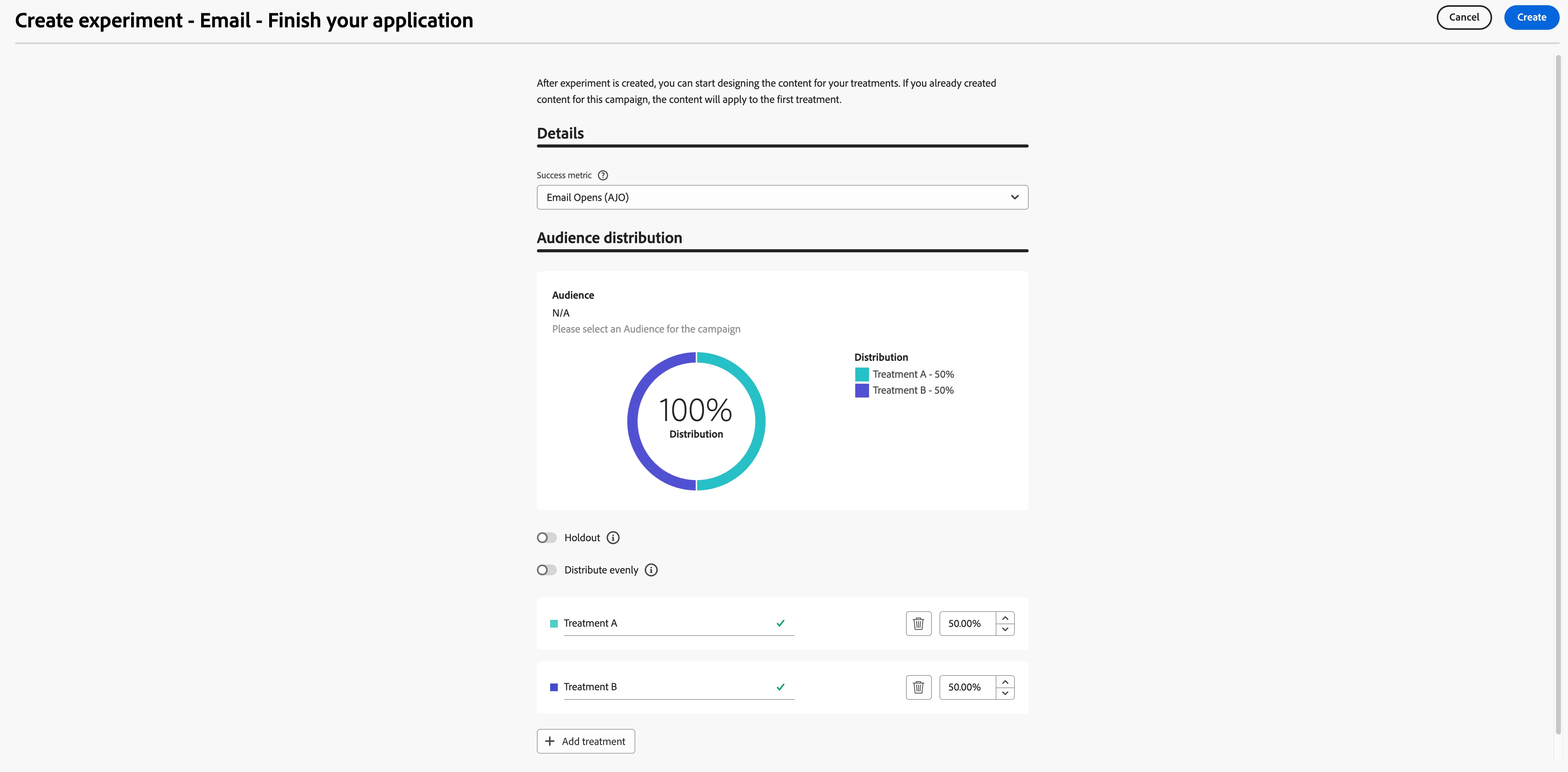Screen dimensions: 1568x772
Task: Decrease Treatment B percentage with down arrow
Action: [x=1005, y=693]
